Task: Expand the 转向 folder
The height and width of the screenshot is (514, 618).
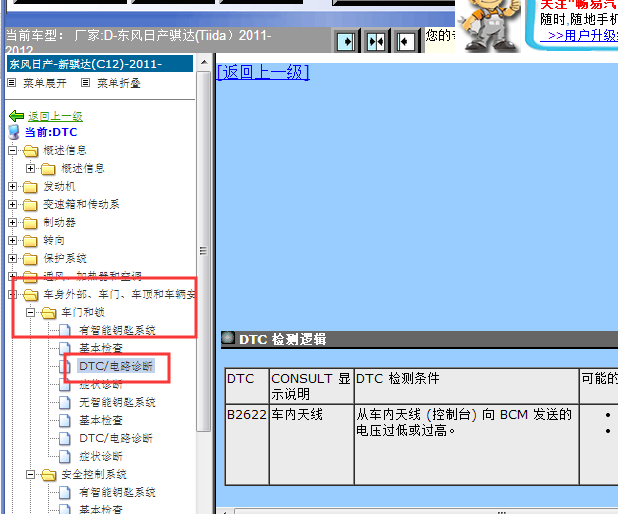Action: point(12,240)
